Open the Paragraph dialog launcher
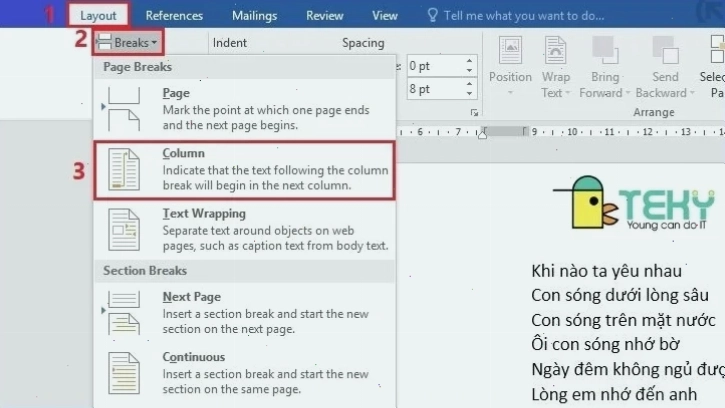Screen dimensions: 725x408 tap(474, 112)
